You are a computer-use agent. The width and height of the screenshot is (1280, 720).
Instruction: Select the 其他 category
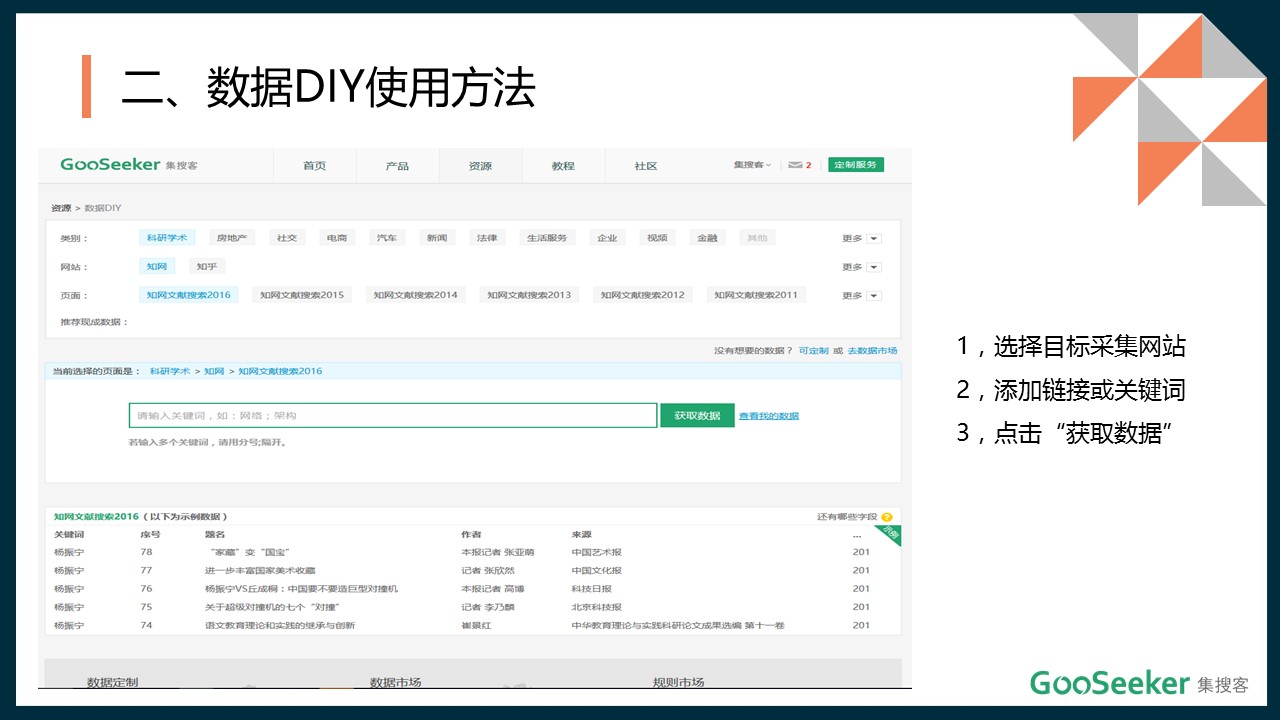point(757,238)
